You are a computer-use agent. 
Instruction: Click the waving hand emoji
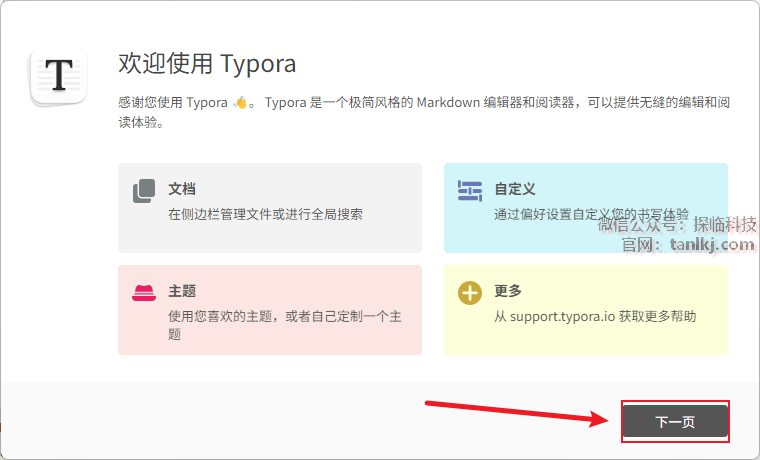pos(241,102)
